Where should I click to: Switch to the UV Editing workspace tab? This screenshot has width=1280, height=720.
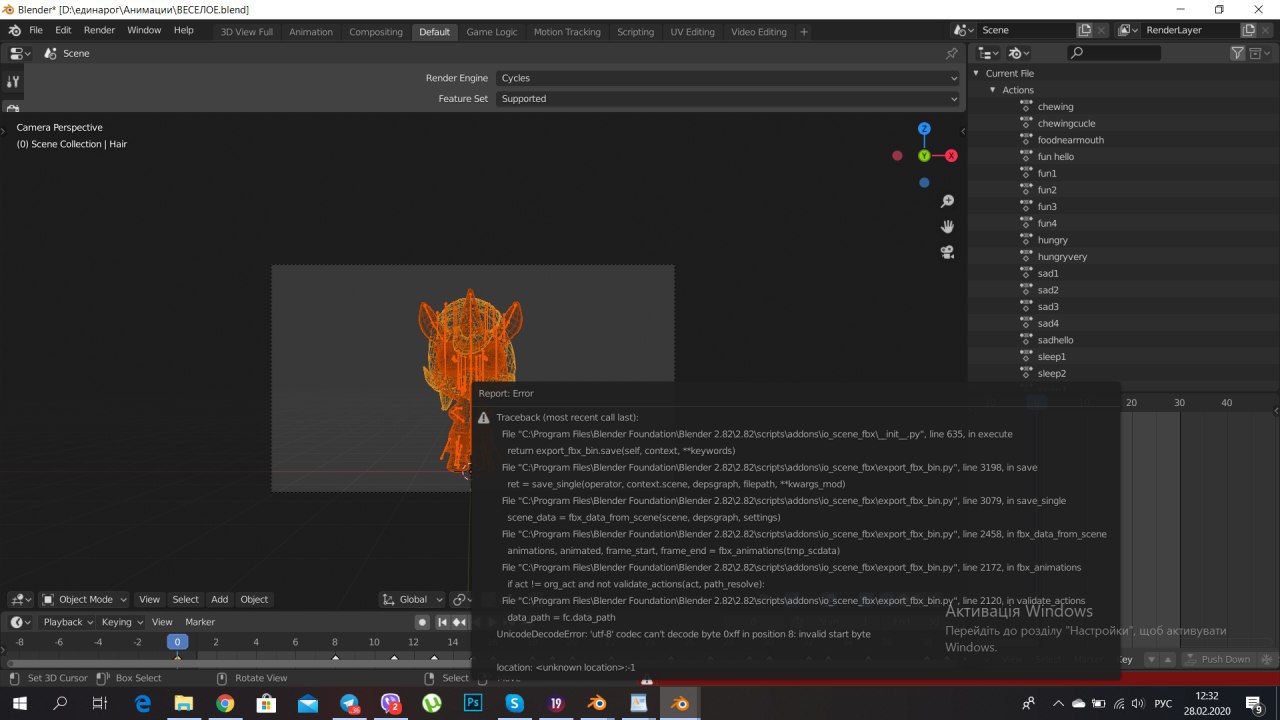(693, 32)
